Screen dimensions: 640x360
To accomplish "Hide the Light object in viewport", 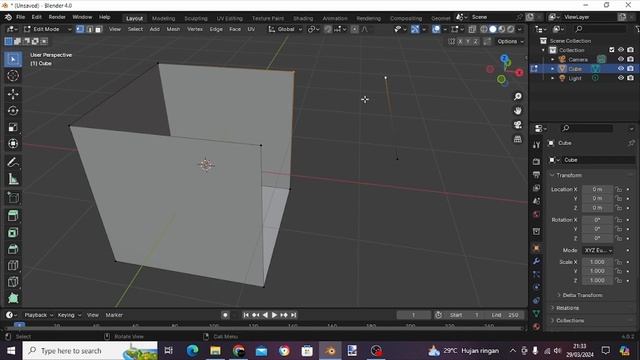I will pos(621,78).
